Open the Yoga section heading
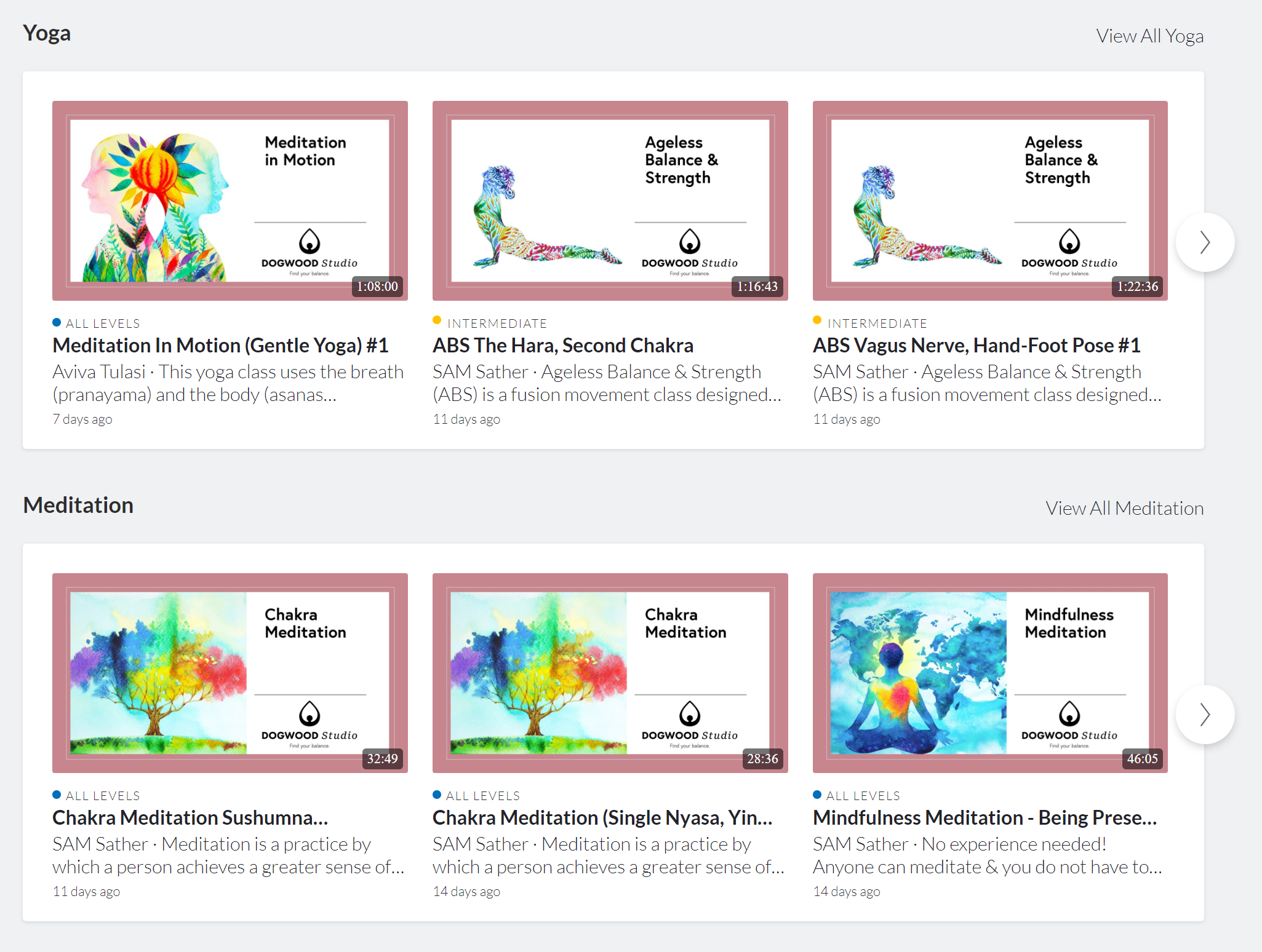 pyautogui.click(x=47, y=33)
